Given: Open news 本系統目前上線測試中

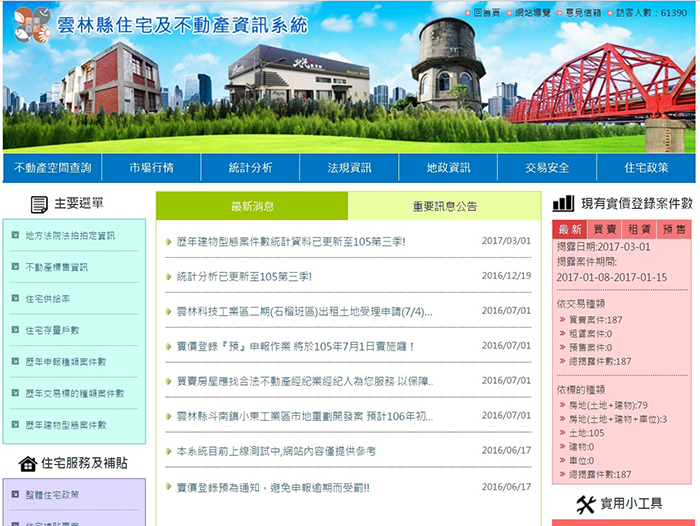Looking at the screenshot, I should pos(276,451).
